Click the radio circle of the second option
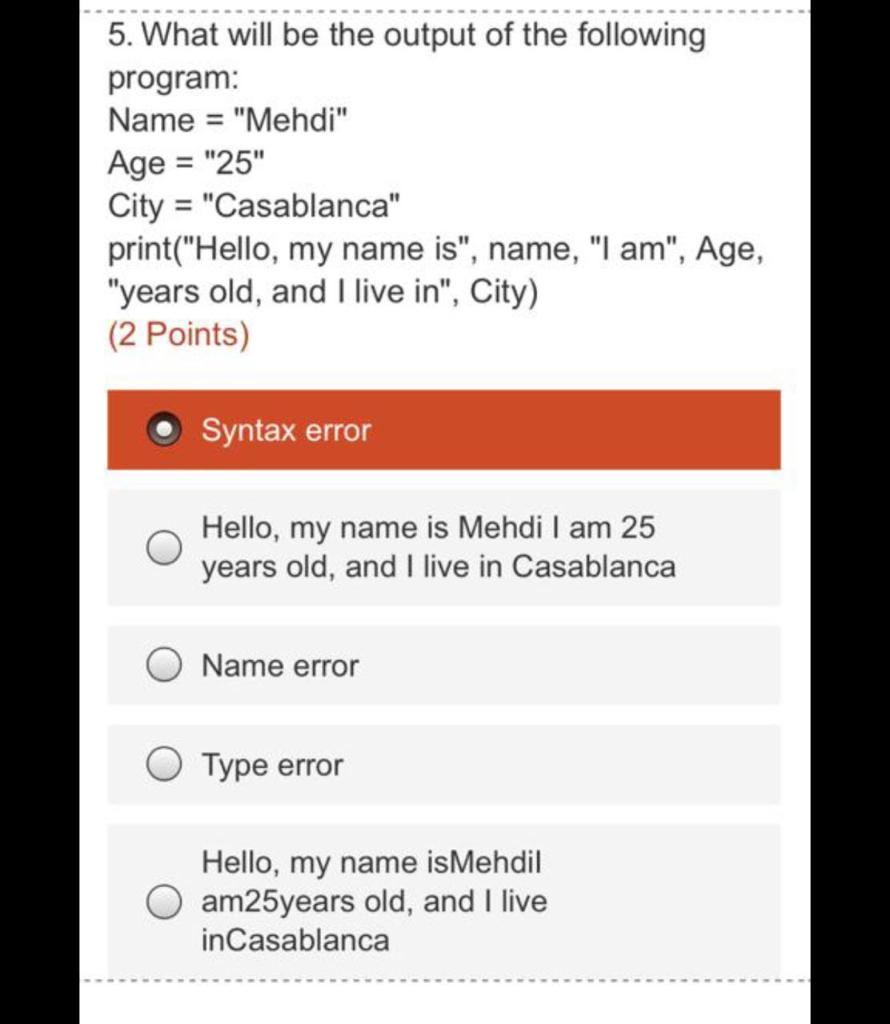 (164, 546)
